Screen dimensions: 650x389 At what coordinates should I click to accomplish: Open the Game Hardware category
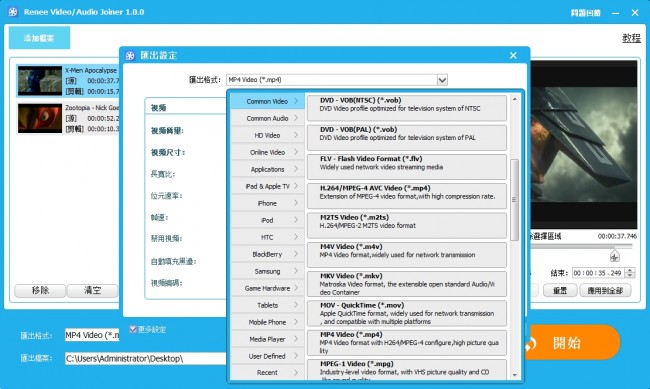267,288
